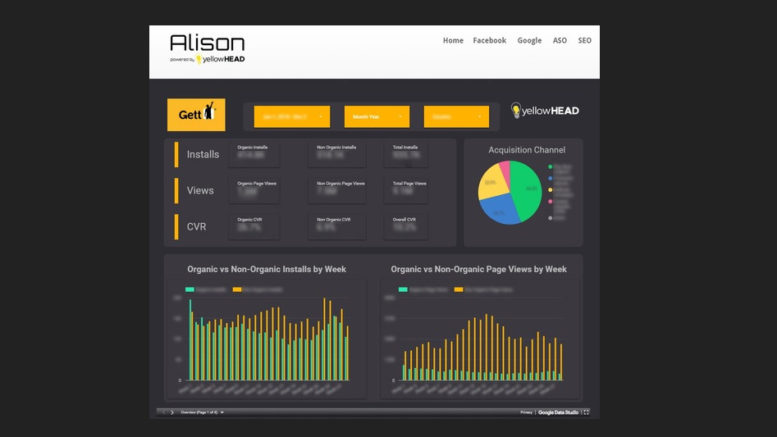This screenshot has width=777, height=437.
Task: Click the 'Installs' row label
Action: [203, 155]
